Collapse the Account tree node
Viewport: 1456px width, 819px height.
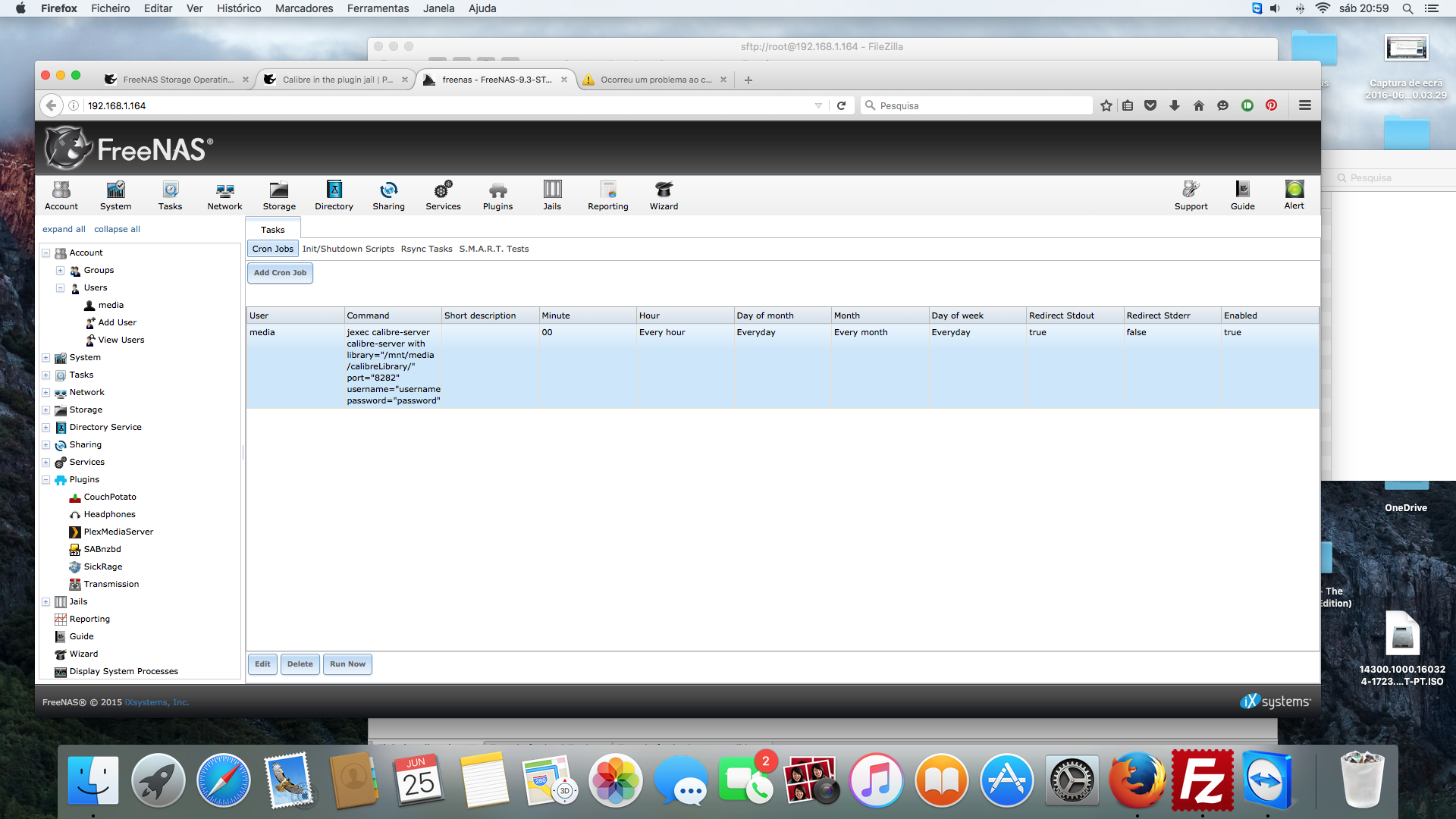(45, 253)
